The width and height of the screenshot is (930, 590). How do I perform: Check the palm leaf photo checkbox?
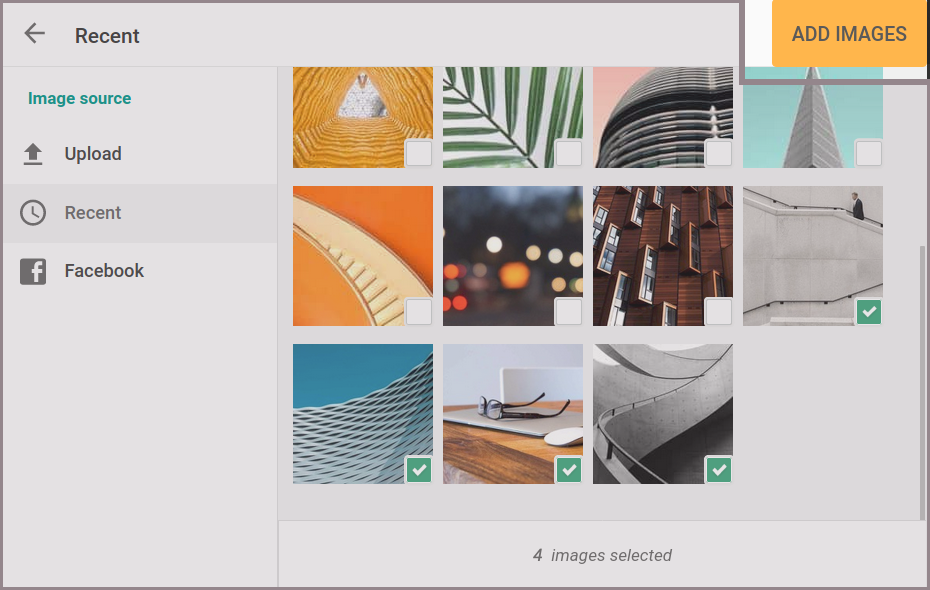(568, 153)
